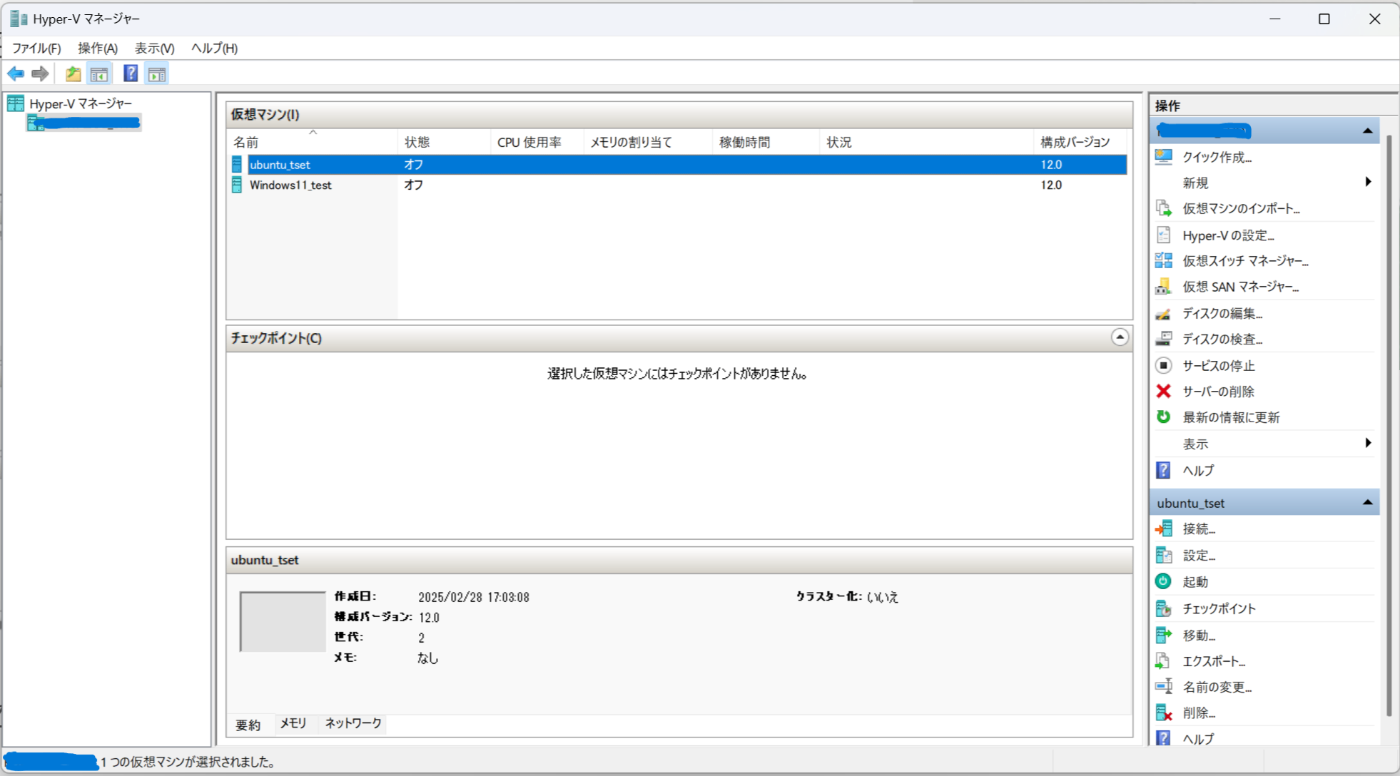Sort by 構成バージョン column header

pos(1081,142)
